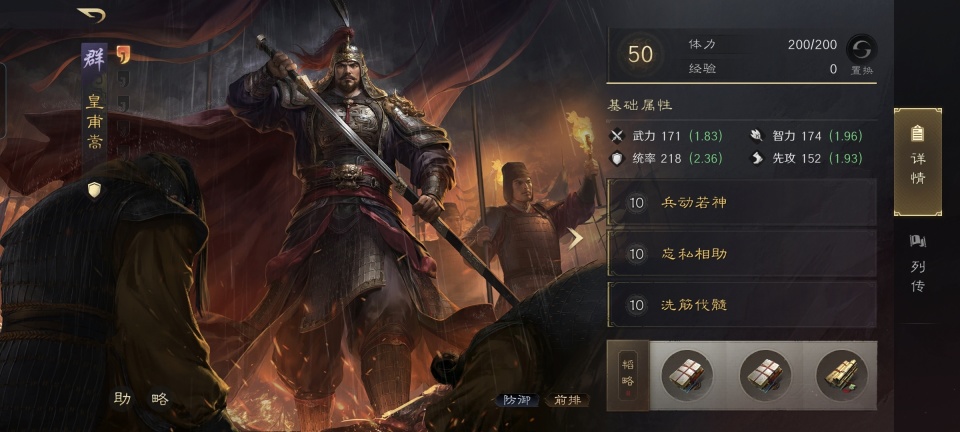The height and width of the screenshot is (432, 960).
Task: Tap the shield icon under 皇甫嵩 name
Action: 94,190
